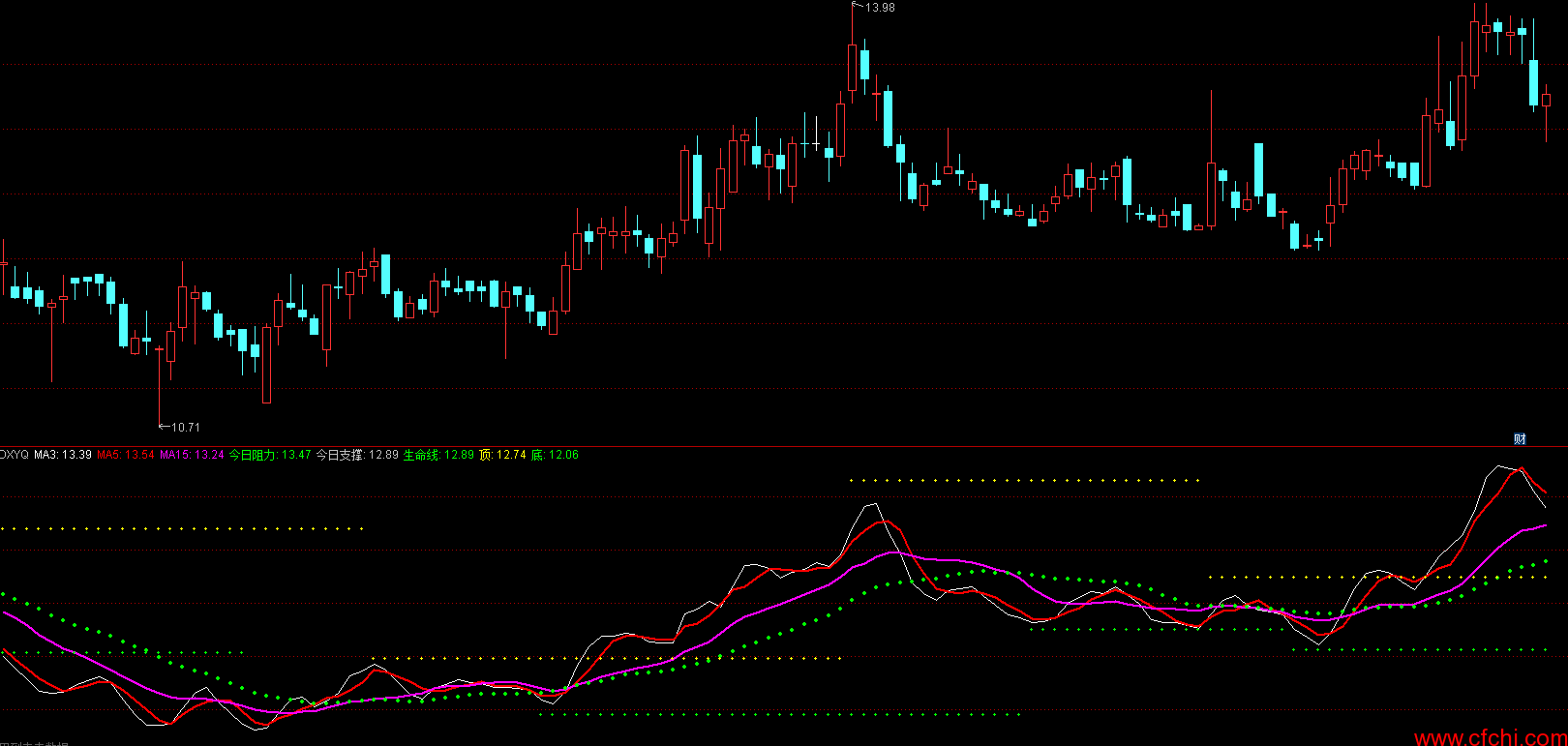Click the blue 财 financial report marker

tap(1520, 439)
